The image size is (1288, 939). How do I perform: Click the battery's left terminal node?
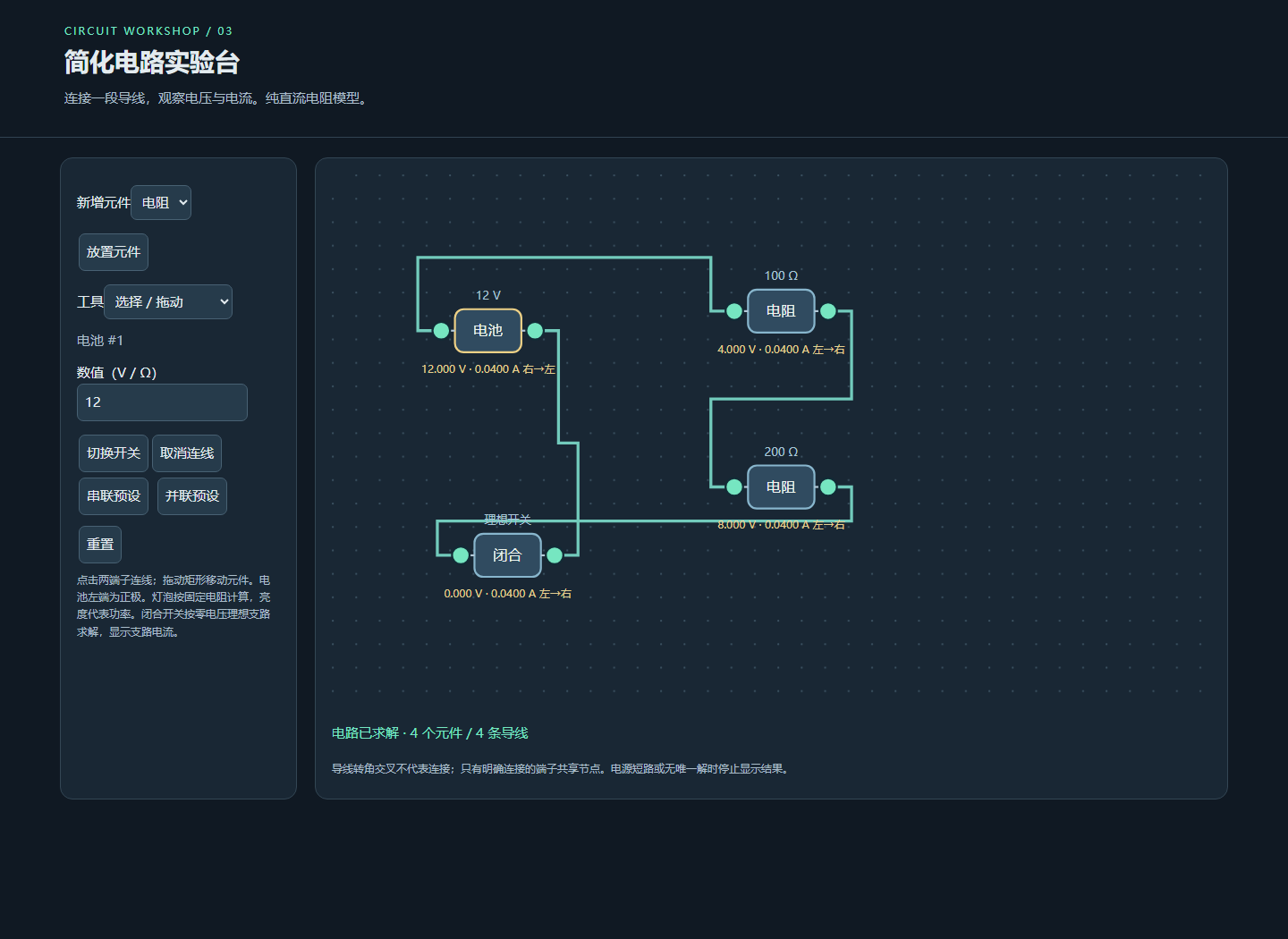441,331
